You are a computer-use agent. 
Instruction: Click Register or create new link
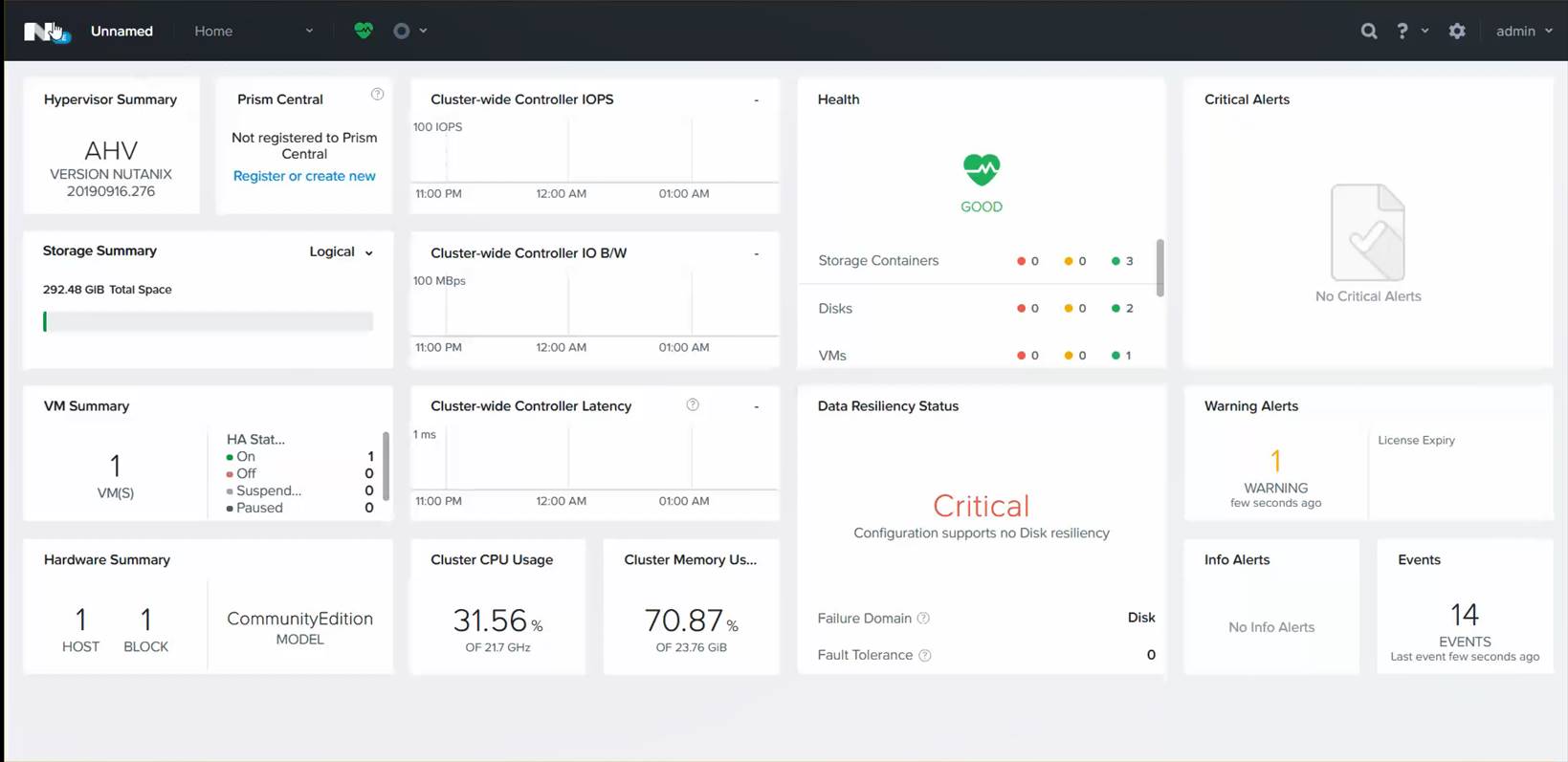(x=304, y=176)
